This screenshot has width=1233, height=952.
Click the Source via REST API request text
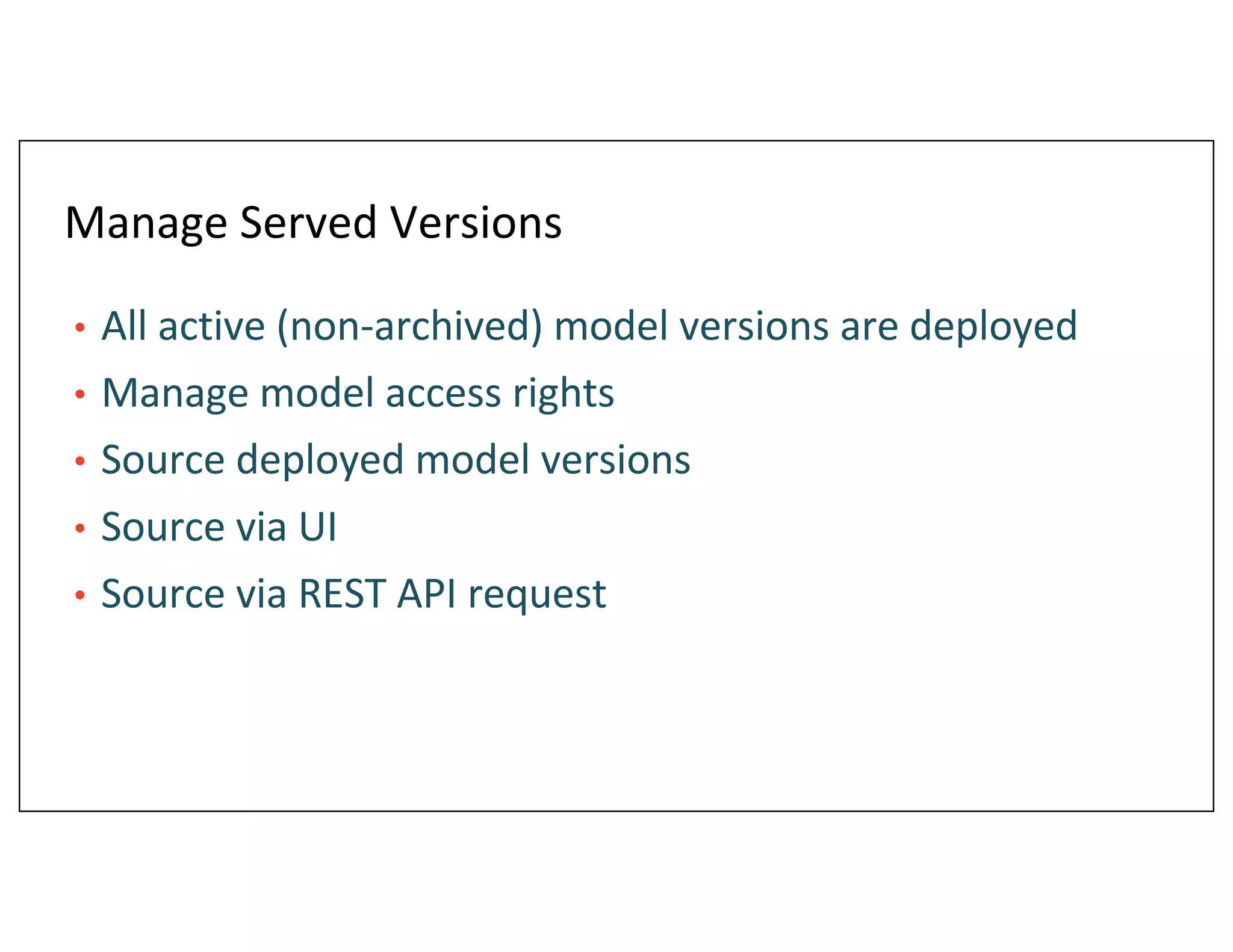click(x=353, y=594)
